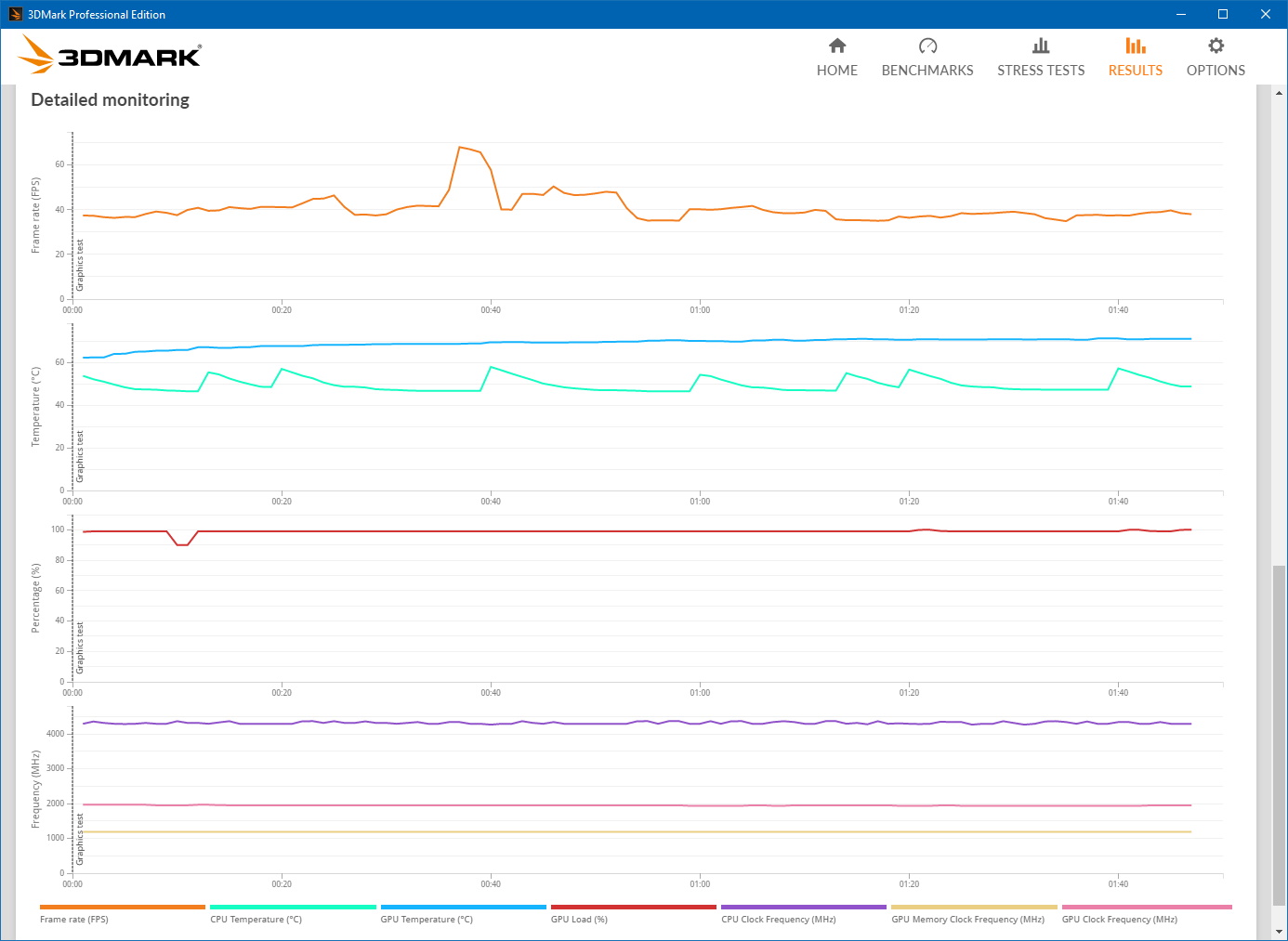Click the Stress Tests bar chart icon
The height and width of the screenshot is (941, 1288).
[1041, 46]
